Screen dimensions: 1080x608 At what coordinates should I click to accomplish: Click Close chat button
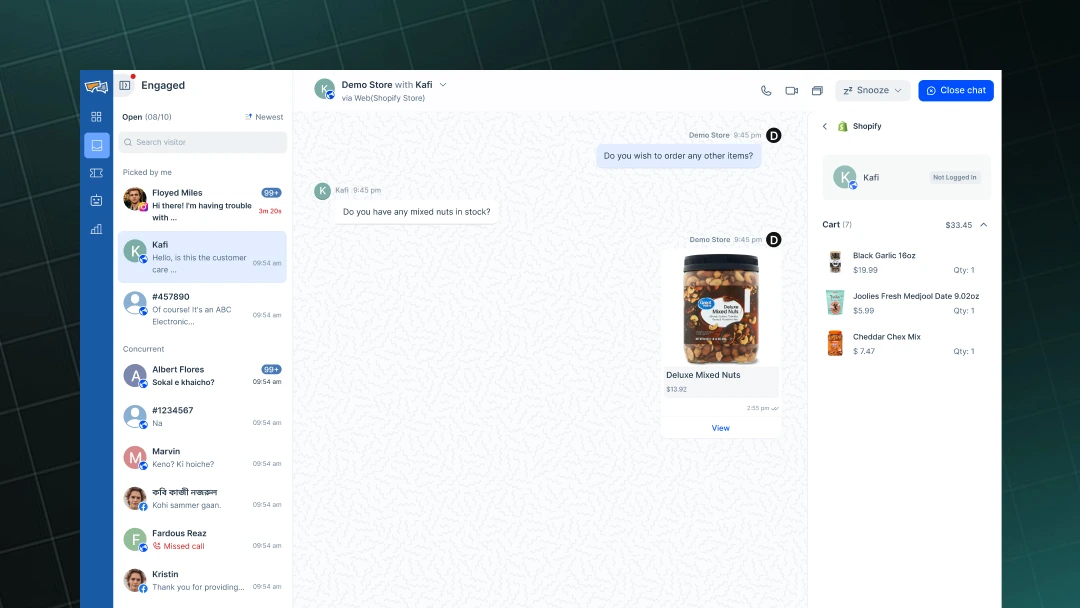tap(955, 90)
